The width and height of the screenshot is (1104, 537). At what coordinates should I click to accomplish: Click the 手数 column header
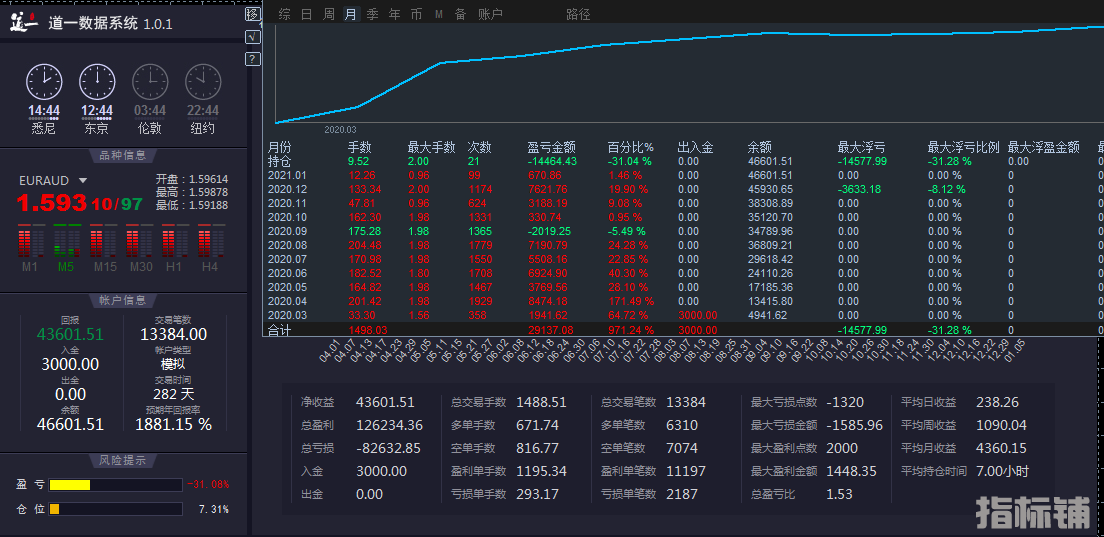click(360, 147)
